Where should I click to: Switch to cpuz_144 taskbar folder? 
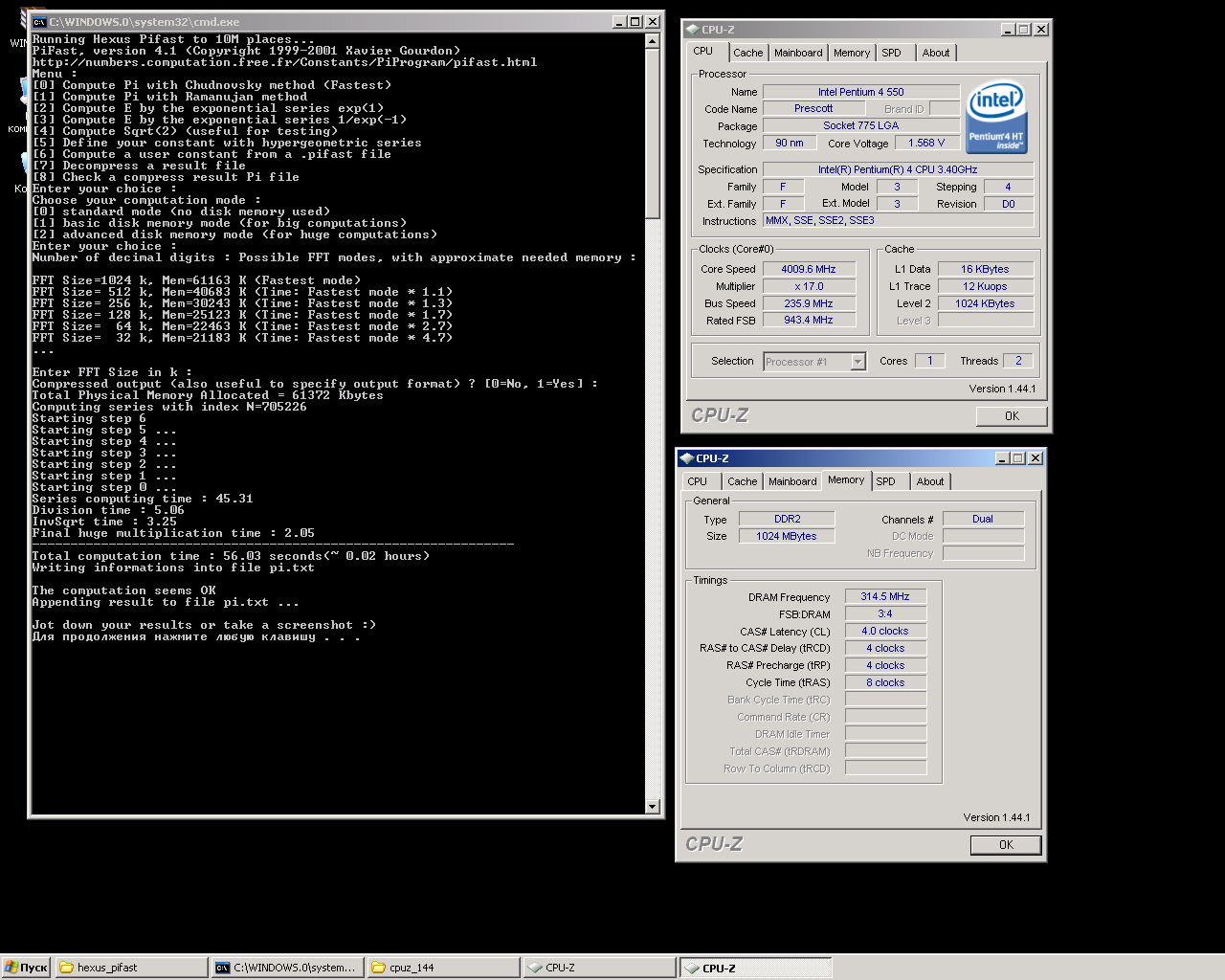[x=443, y=968]
